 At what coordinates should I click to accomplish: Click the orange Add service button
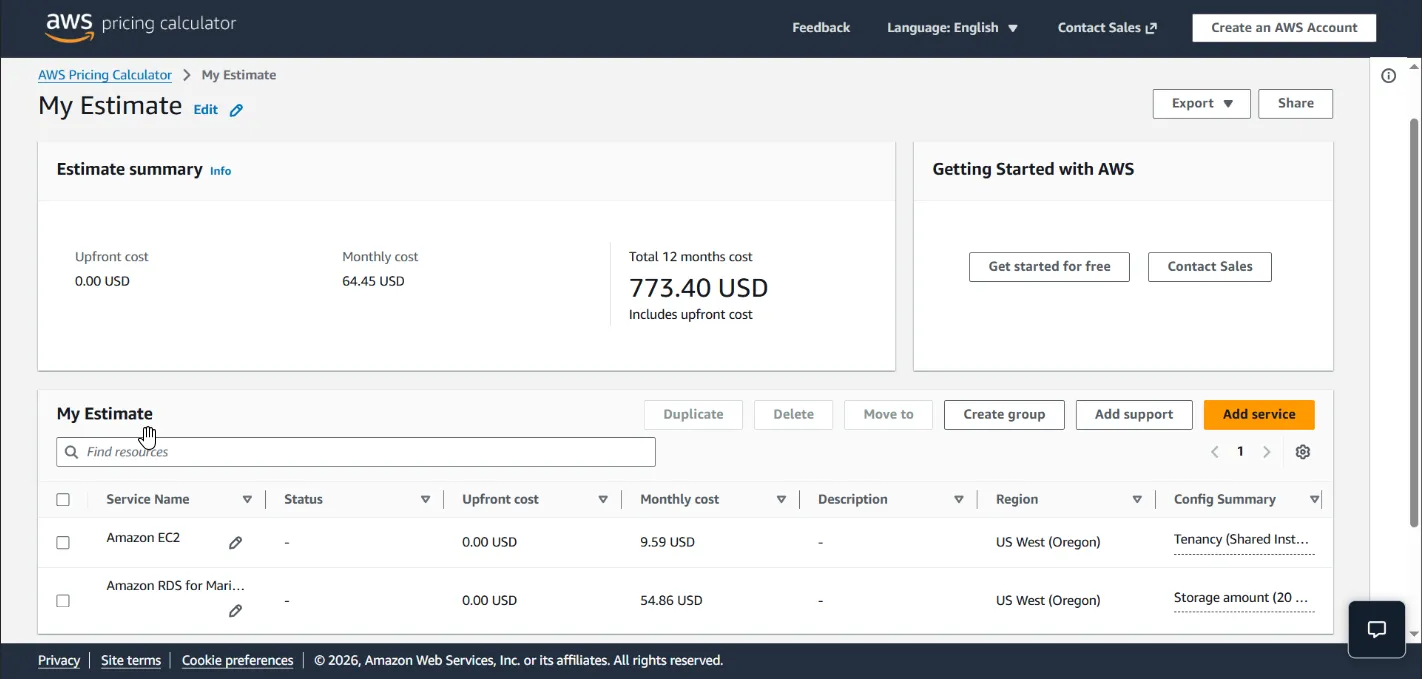(1259, 415)
